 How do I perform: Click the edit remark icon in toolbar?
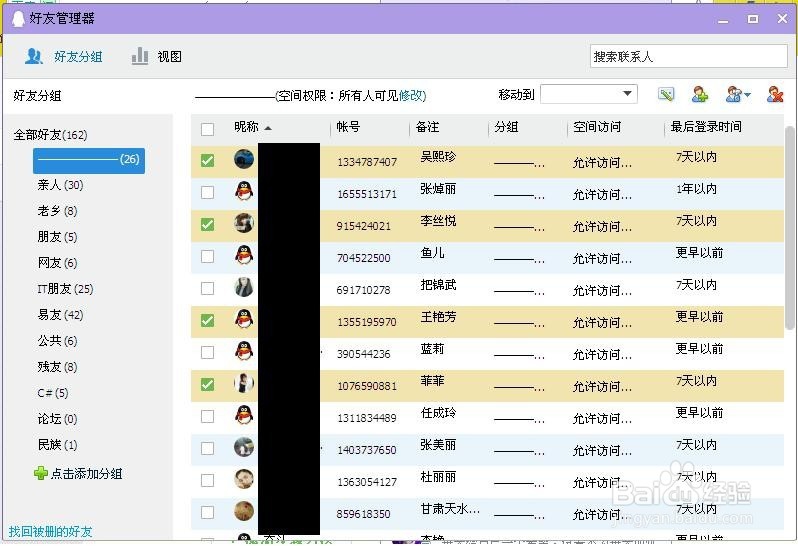pos(666,94)
